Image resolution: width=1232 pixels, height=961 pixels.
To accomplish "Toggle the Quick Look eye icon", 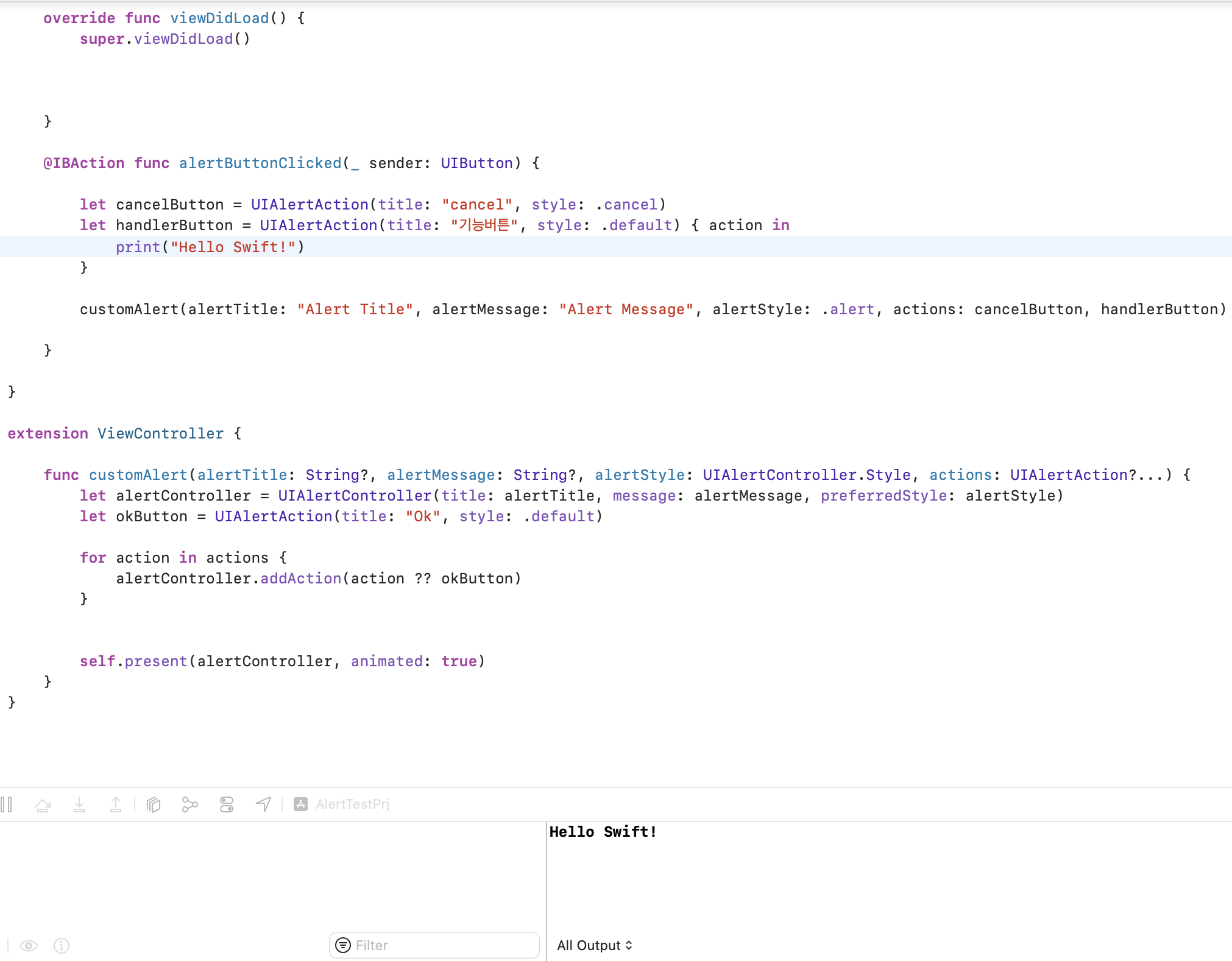I will coord(29,945).
